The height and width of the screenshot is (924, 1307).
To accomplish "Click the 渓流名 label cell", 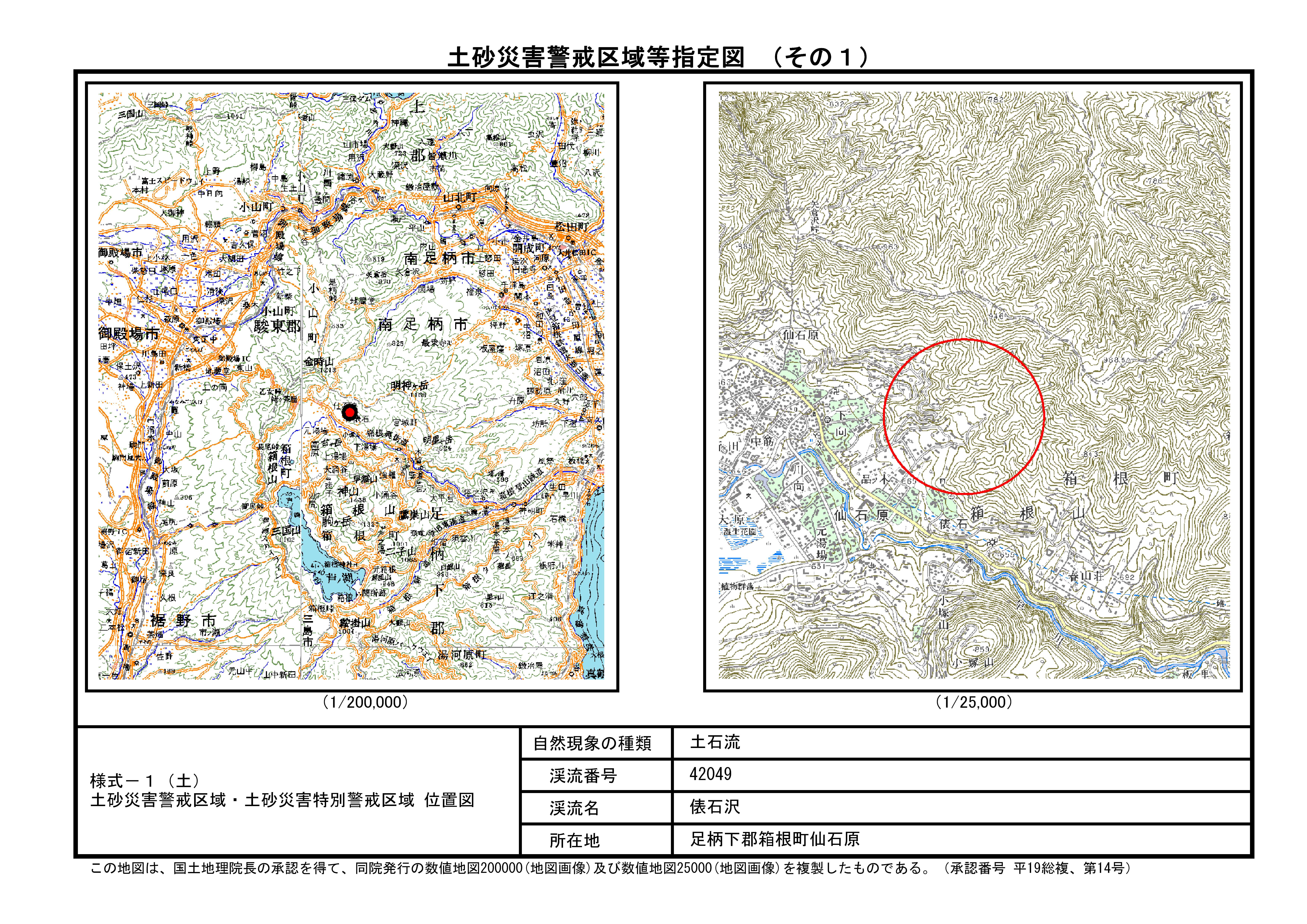I will pos(574,808).
